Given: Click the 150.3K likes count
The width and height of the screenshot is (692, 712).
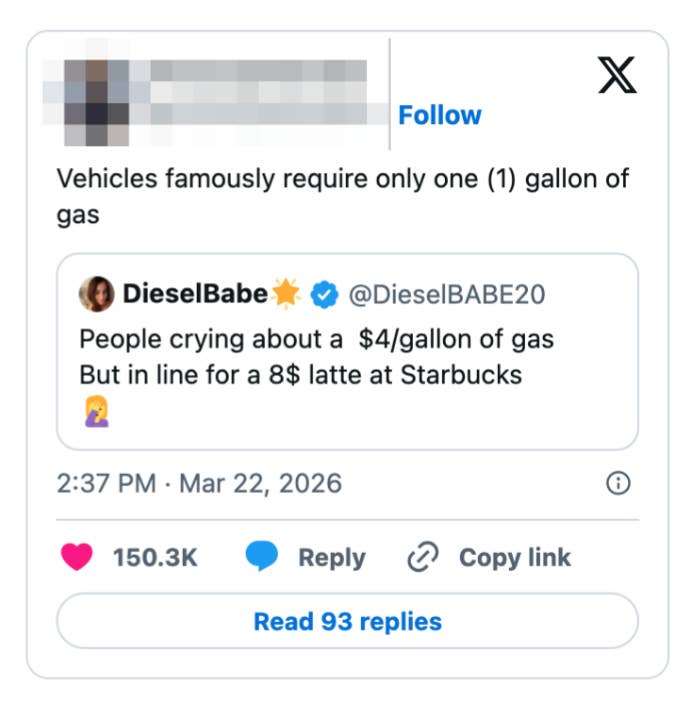Looking at the screenshot, I should click(x=155, y=558).
